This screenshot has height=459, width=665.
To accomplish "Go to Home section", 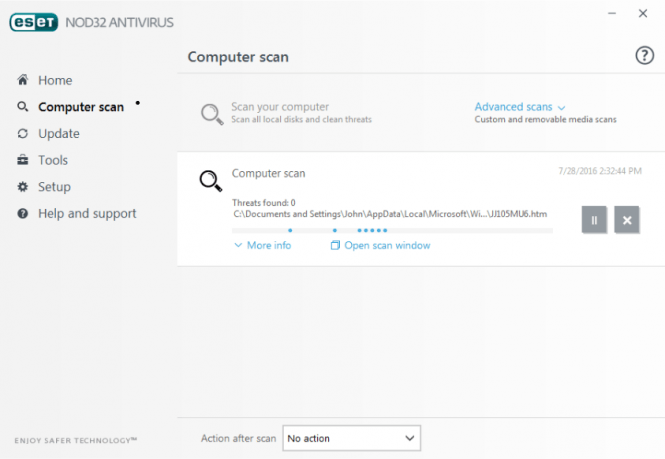I will (55, 80).
